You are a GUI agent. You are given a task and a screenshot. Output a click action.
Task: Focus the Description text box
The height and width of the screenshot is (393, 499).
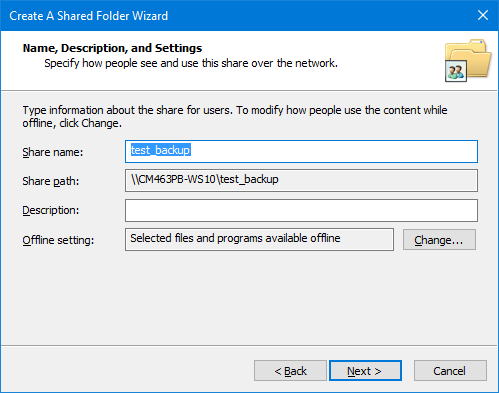(301, 210)
